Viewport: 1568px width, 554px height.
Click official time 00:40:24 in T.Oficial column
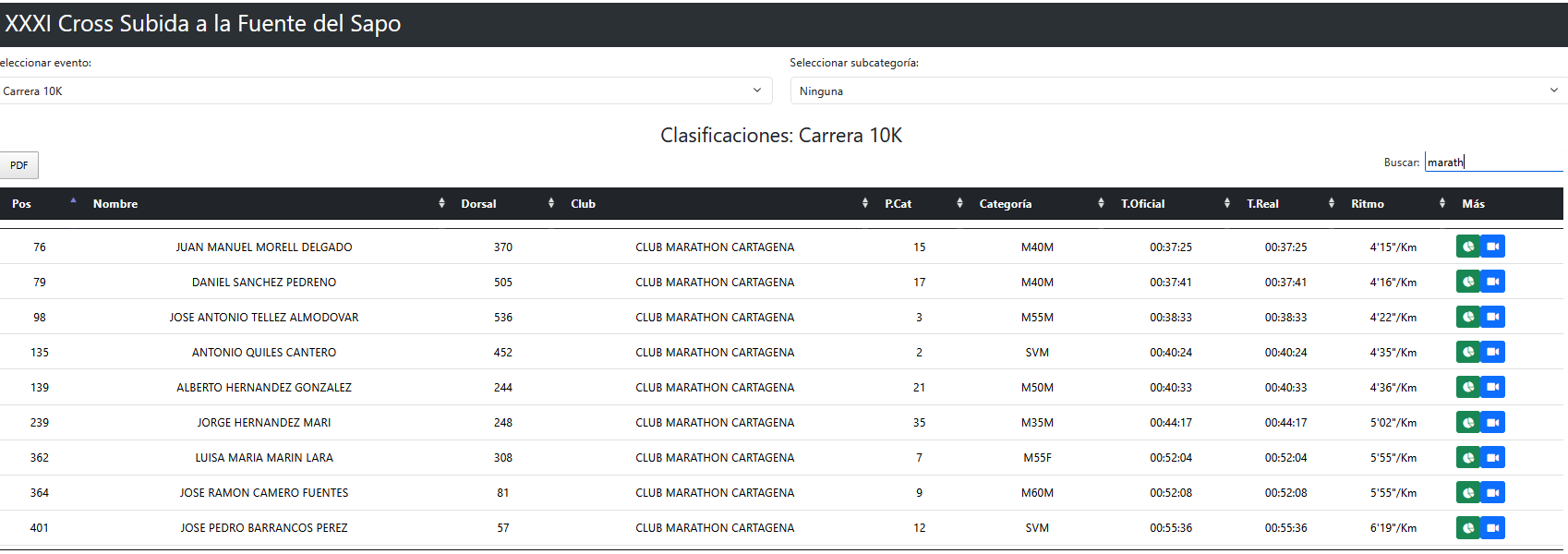click(1171, 353)
